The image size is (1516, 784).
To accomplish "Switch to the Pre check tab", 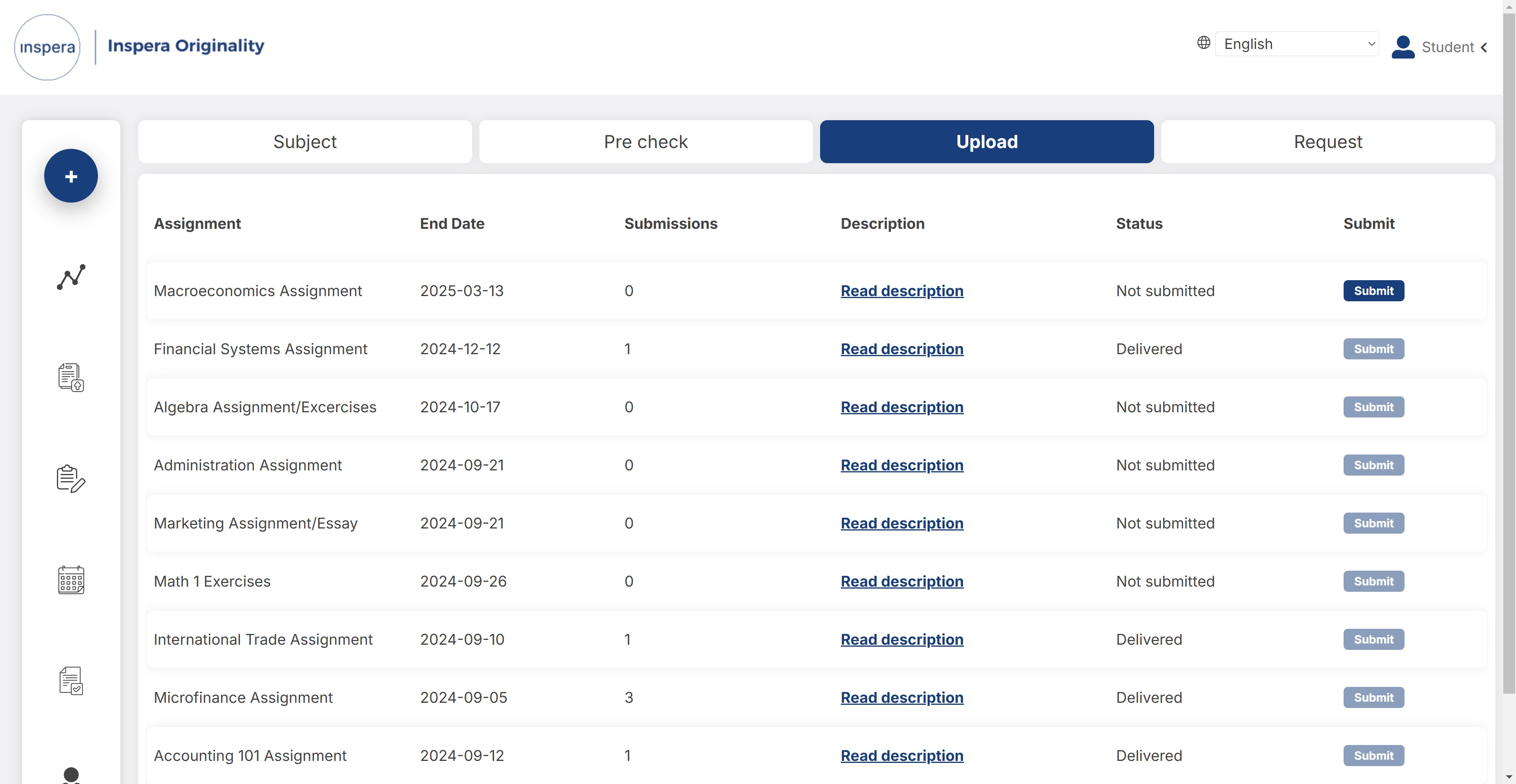I will pos(646,142).
